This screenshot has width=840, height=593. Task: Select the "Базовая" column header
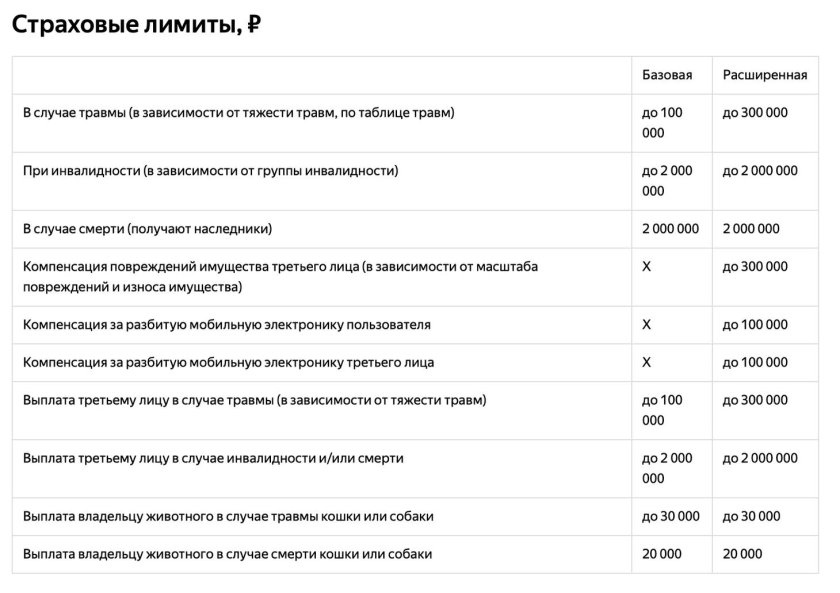point(667,76)
